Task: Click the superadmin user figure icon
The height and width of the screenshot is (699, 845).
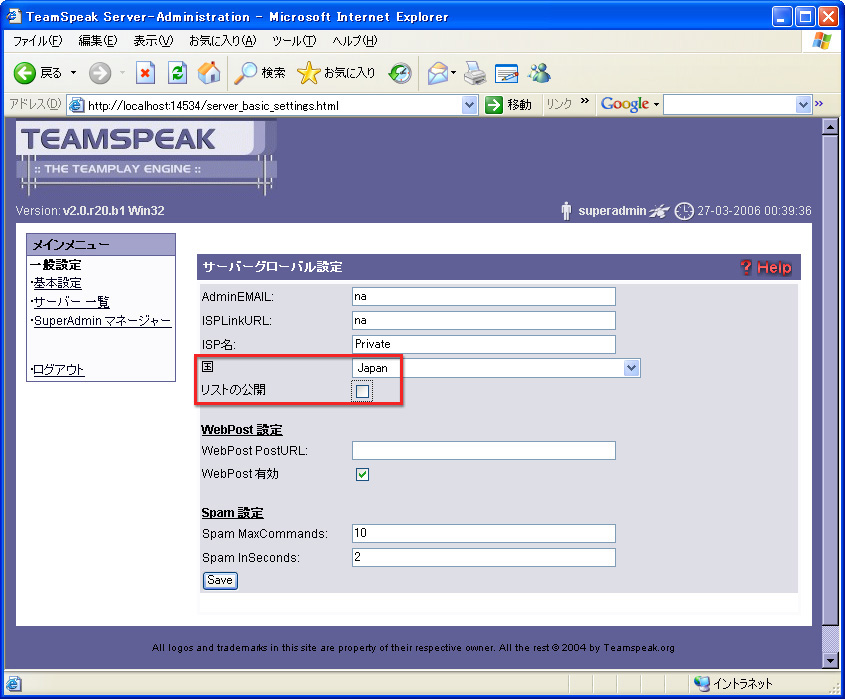Action: pyautogui.click(x=566, y=211)
